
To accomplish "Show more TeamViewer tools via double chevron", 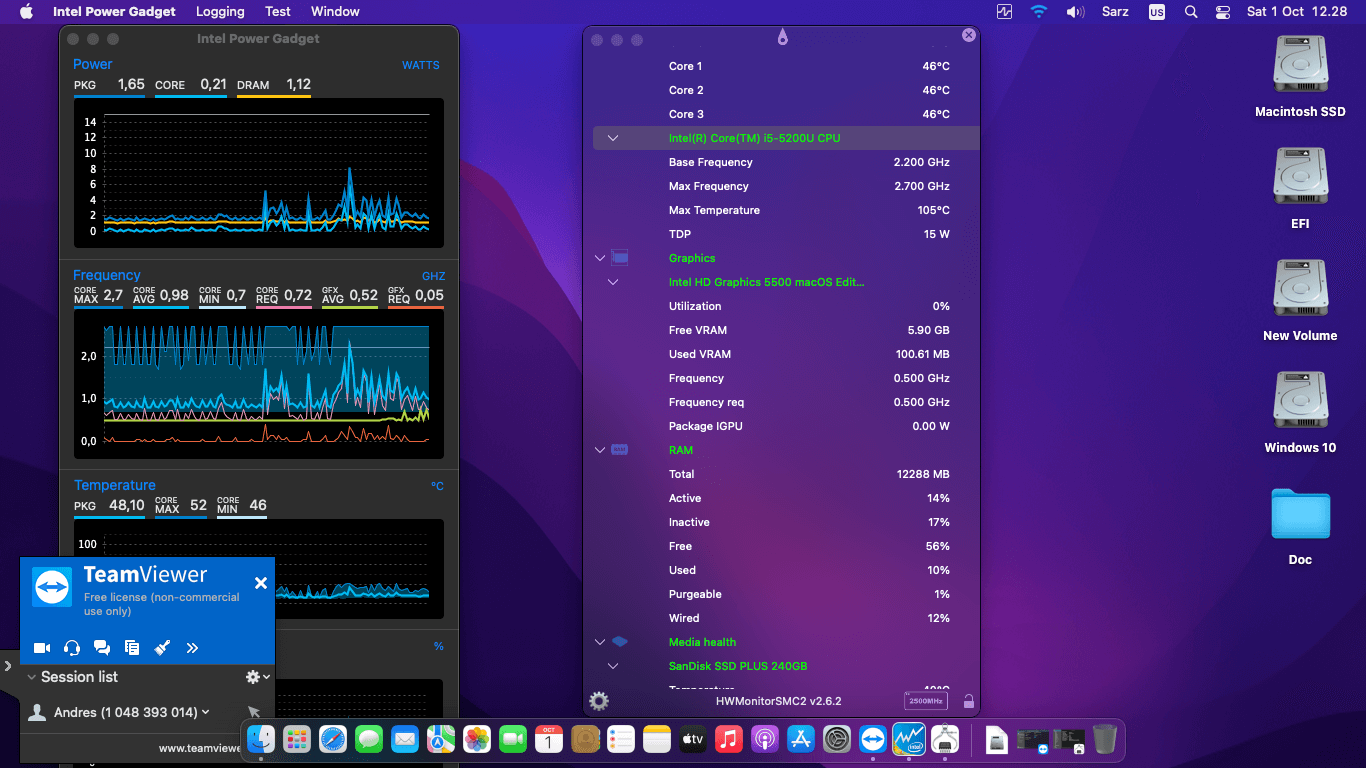I will tap(192, 648).
